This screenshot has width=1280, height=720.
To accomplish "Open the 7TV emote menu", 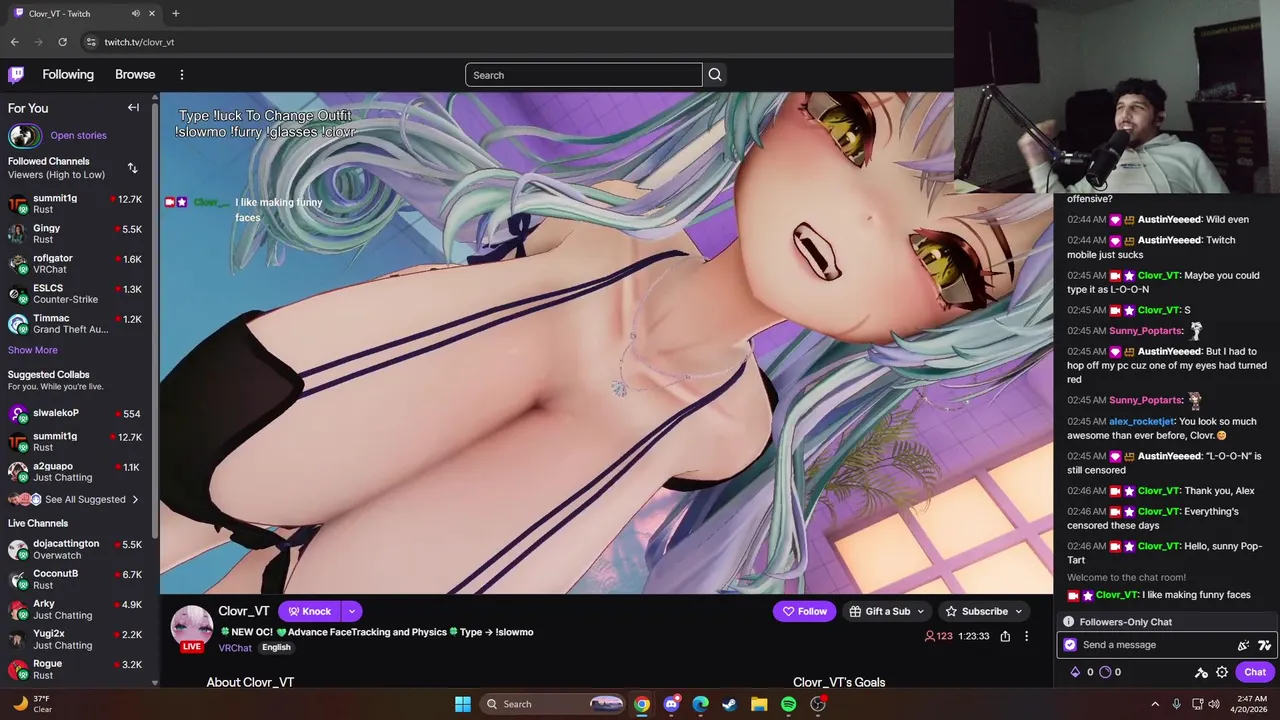I will coord(1264,645).
